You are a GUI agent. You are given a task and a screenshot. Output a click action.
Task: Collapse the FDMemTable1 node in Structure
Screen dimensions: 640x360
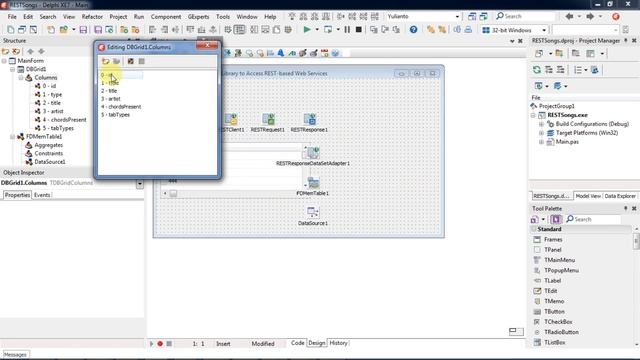(12, 137)
